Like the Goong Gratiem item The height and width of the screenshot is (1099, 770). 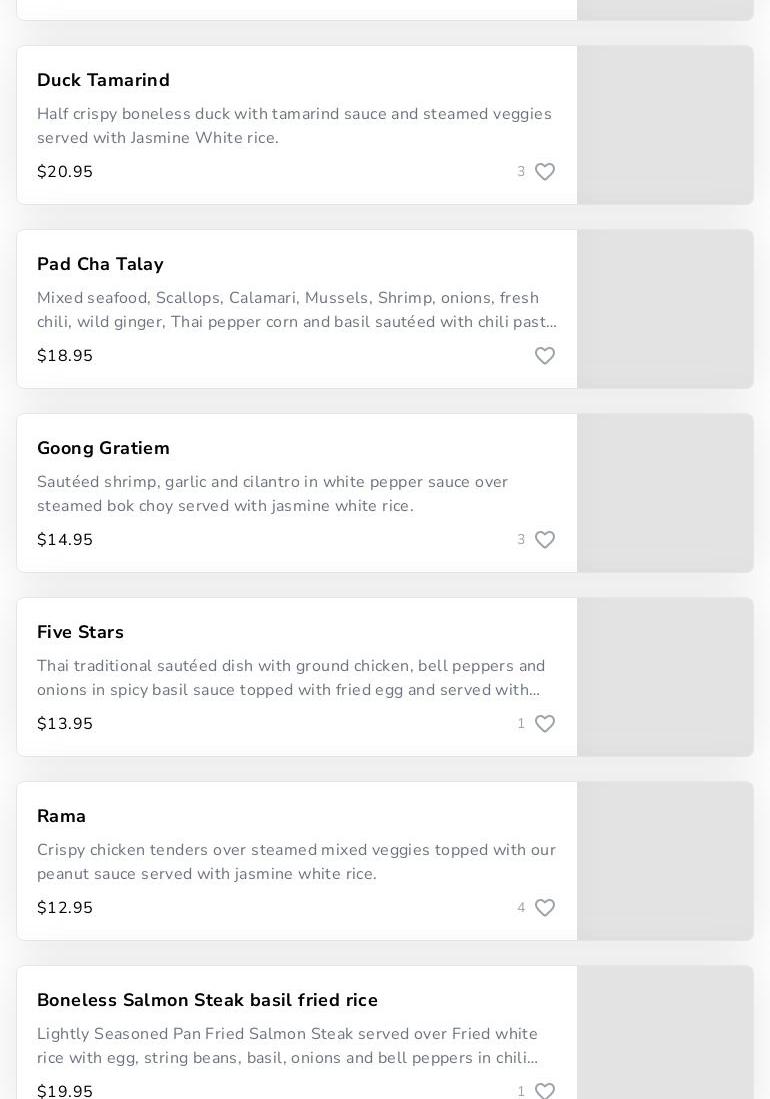pos(545,540)
